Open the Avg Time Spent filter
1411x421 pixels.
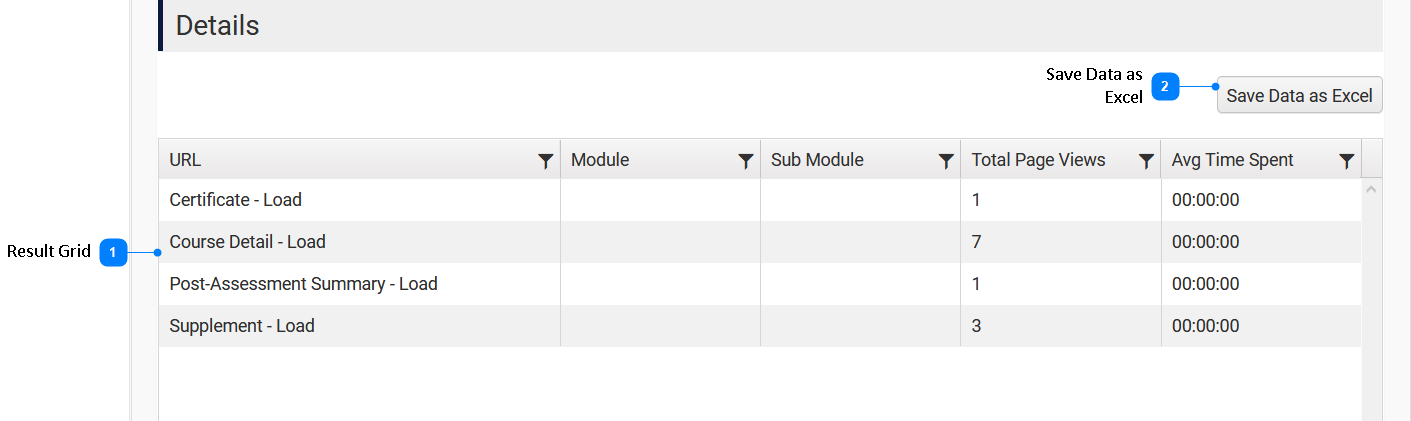tap(1347, 161)
